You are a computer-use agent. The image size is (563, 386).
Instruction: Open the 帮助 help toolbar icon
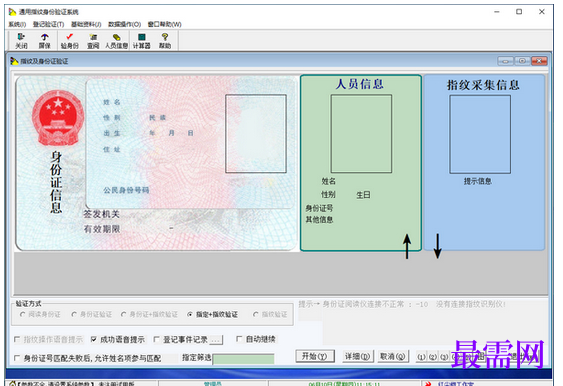pyautogui.click(x=165, y=41)
